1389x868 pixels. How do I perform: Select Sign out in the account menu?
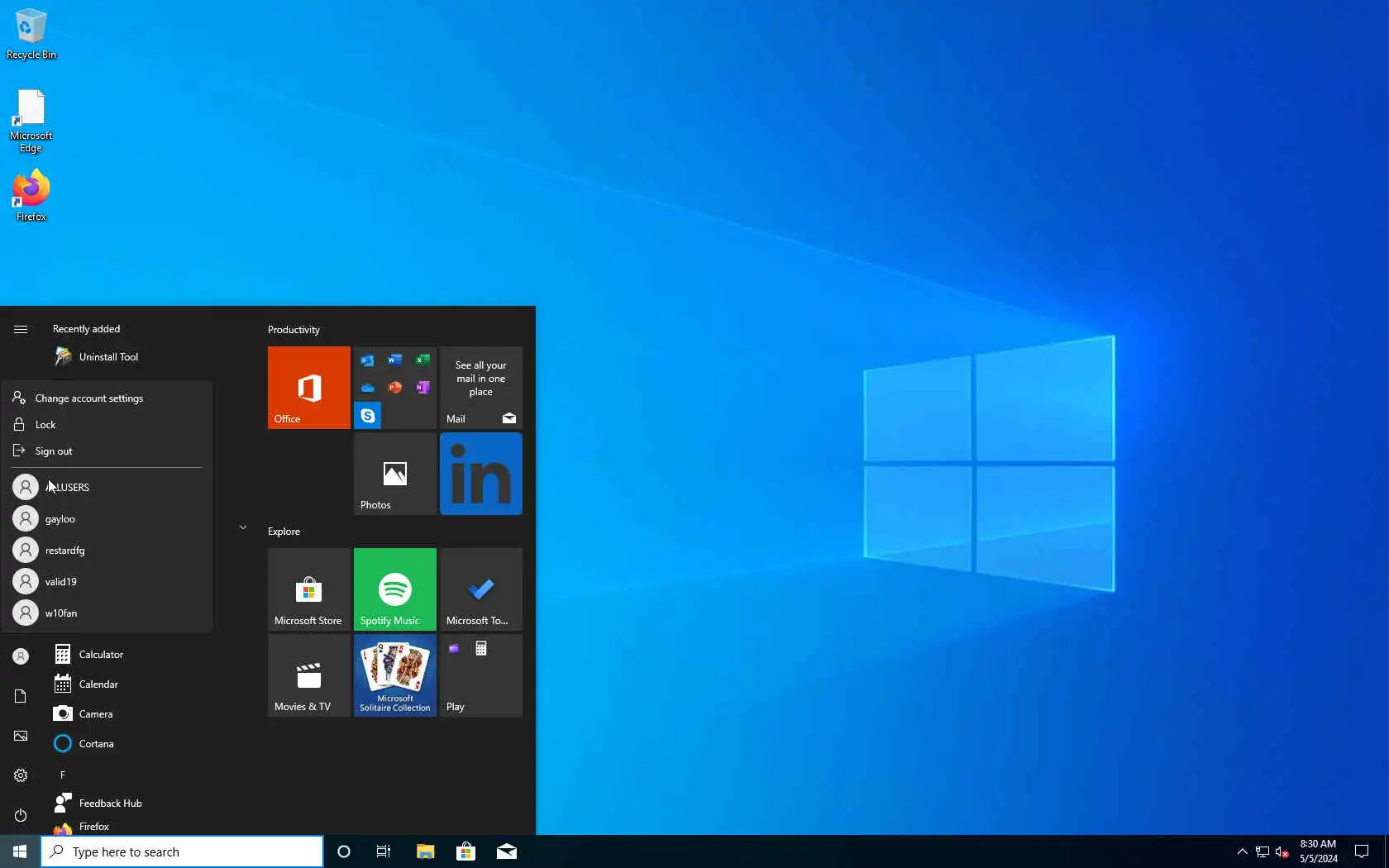pos(107,451)
